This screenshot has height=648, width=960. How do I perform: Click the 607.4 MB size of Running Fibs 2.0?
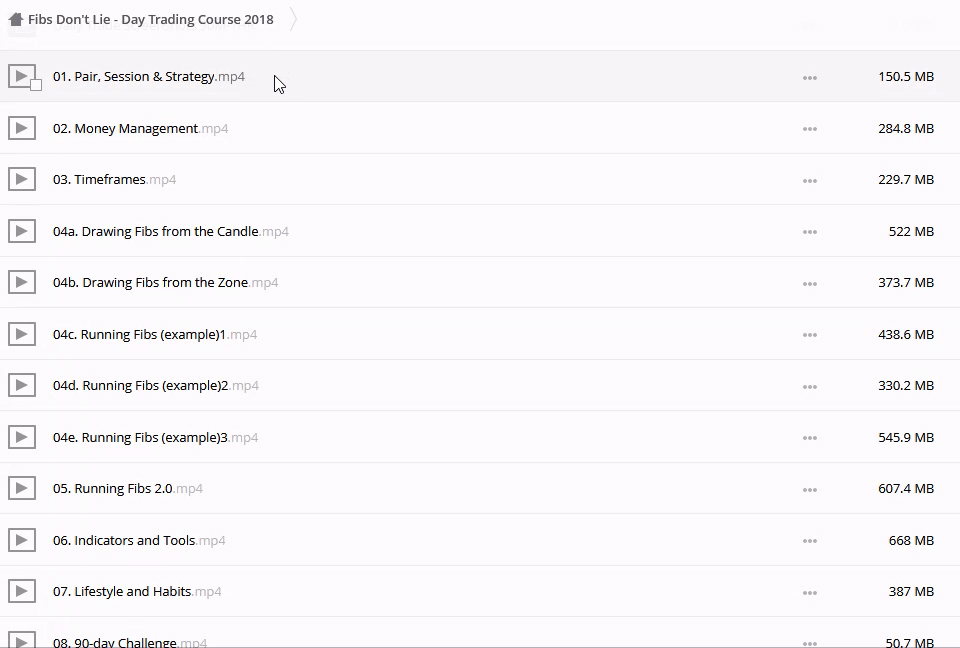906,489
